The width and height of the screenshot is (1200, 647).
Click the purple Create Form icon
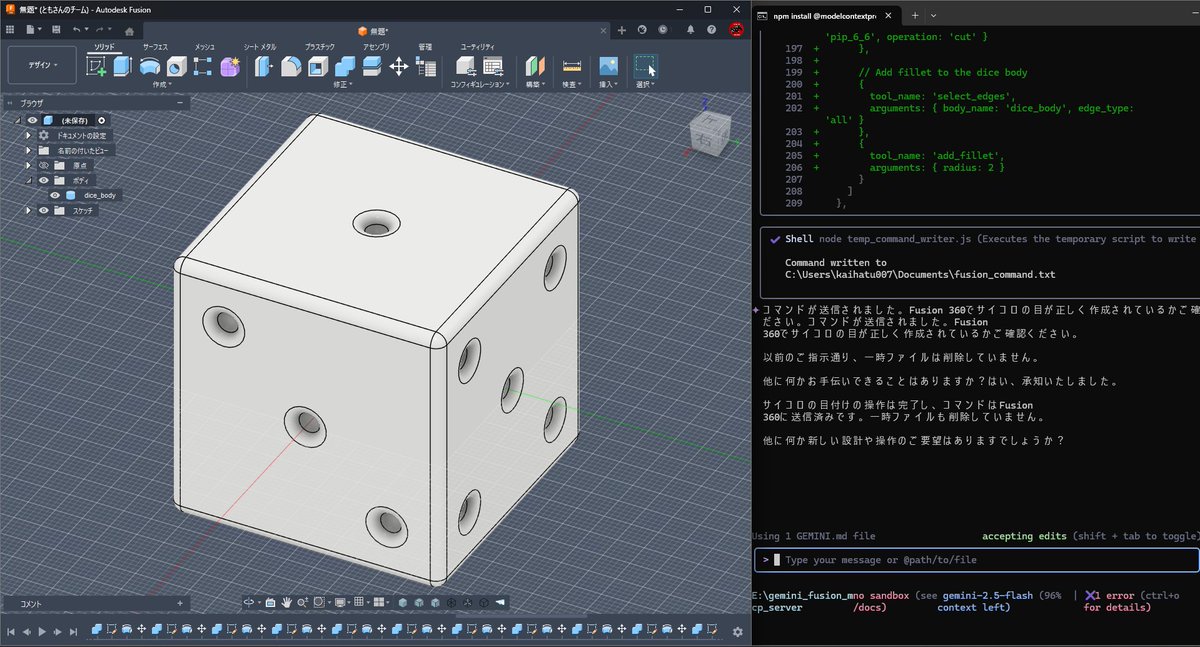click(x=230, y=66)
